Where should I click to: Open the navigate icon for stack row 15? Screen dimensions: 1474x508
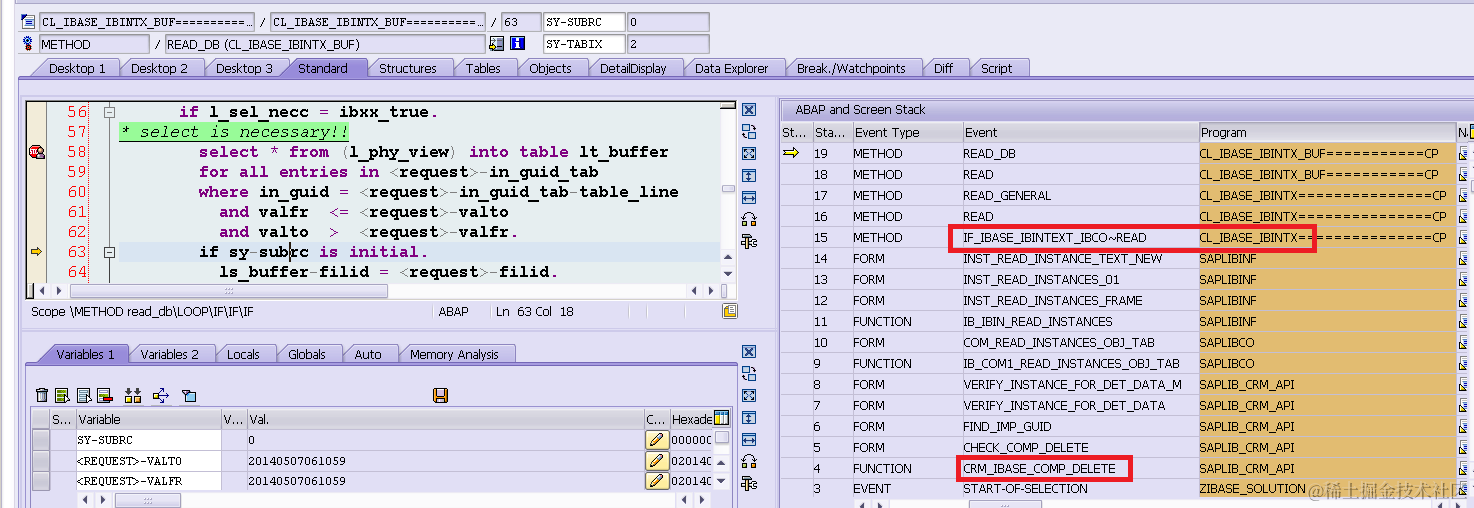[1464, 237]
